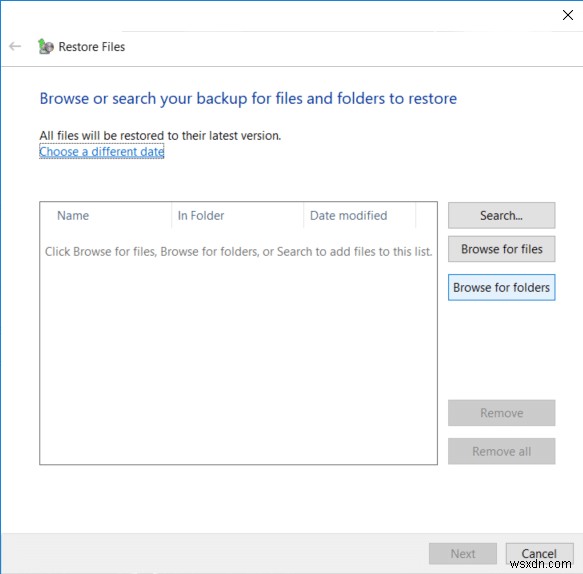Click Browse for folders button
This screenshot has height=574, width=583.
[x=501, y=287]
